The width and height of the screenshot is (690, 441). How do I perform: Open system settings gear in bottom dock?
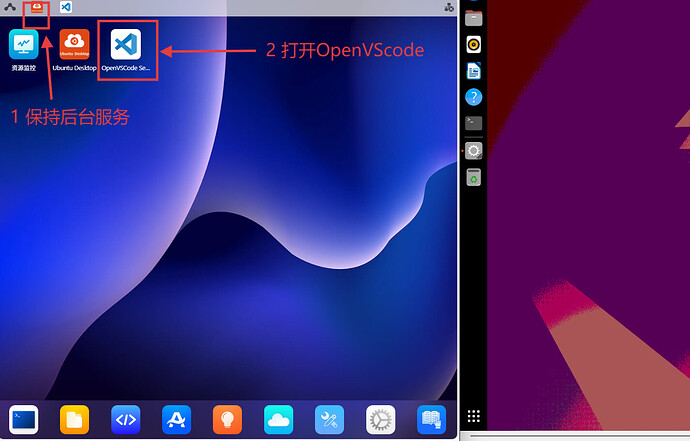[x=380, y=419]
